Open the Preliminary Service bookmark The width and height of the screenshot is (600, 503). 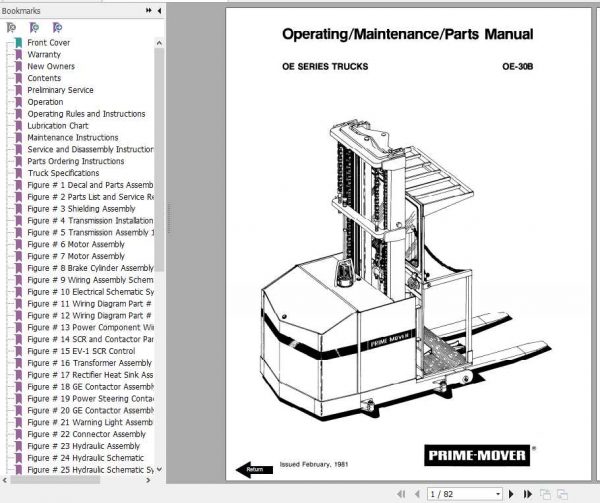click(60, 90)
